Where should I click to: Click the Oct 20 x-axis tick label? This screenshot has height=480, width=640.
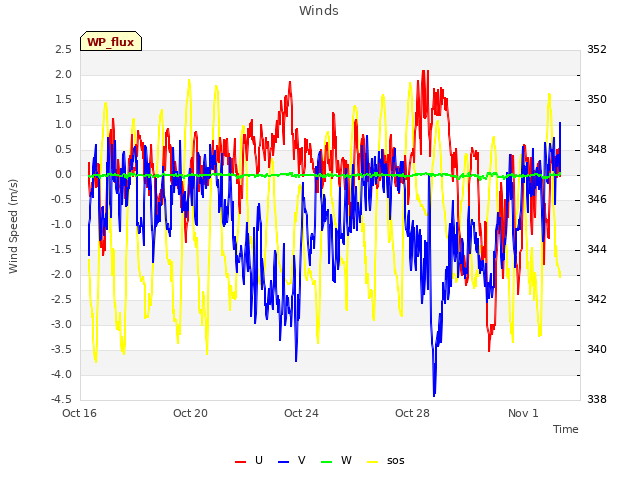click(190, 413)
